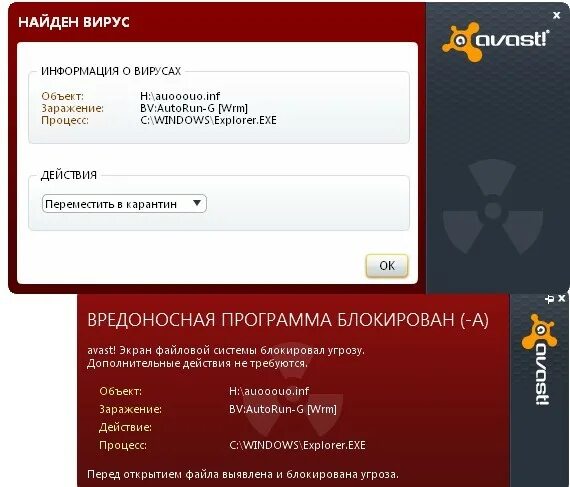Viewport: 570px width, 487px height.
Task: Click object path 'H:\auoouo.inf' in the popup
Action: point(269,391)
